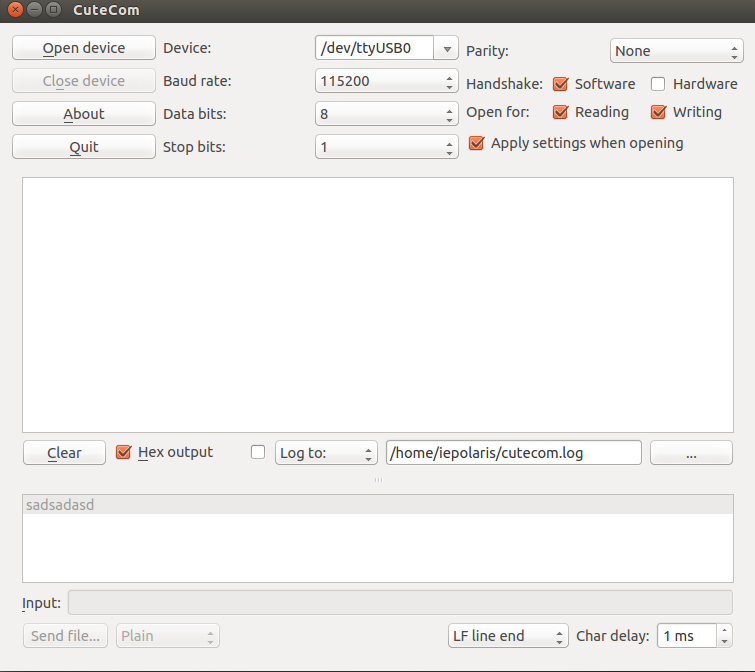Open the LF line end dropdown
755x672 pixels.
coord(508,635)
